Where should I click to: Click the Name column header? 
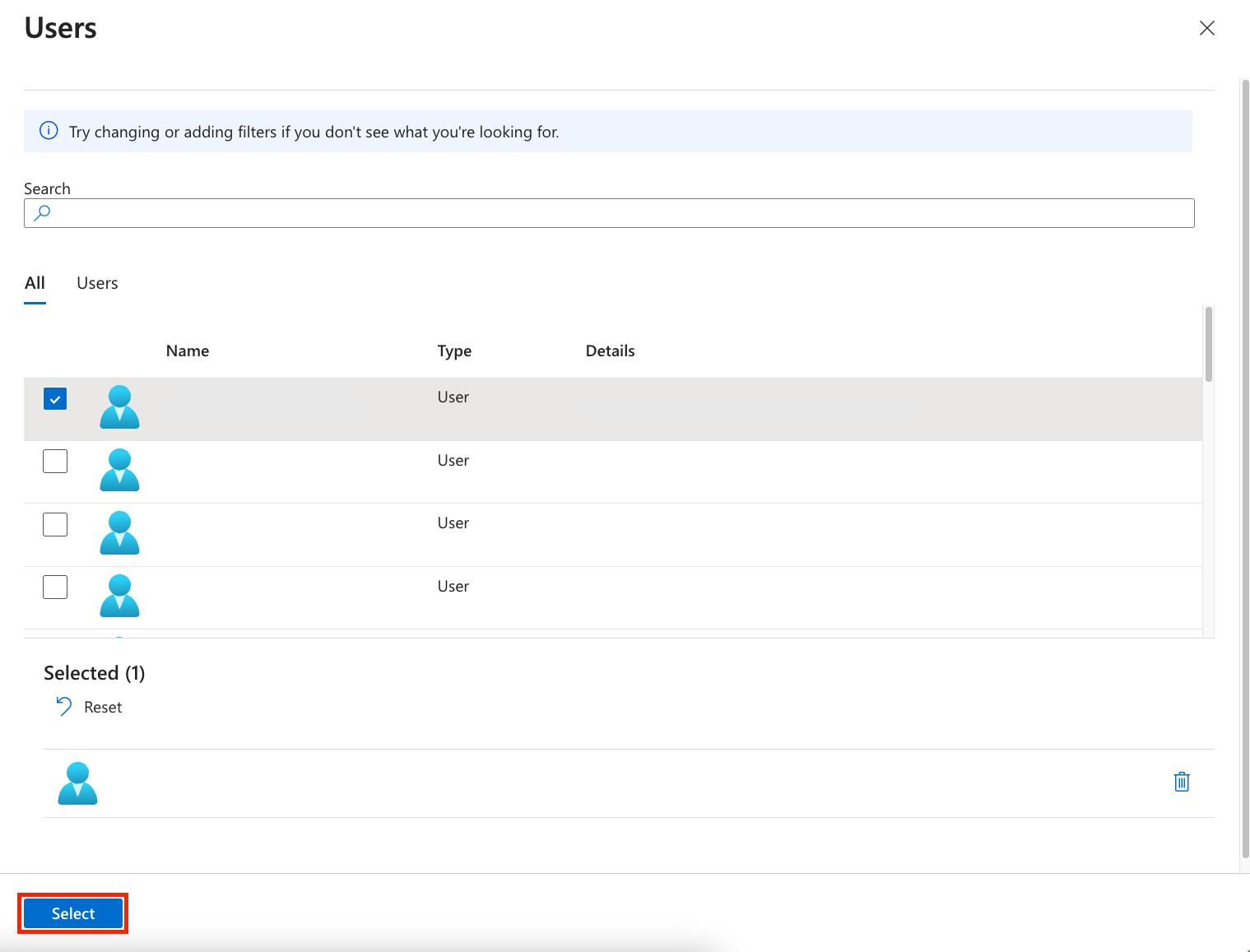(188, 351)
